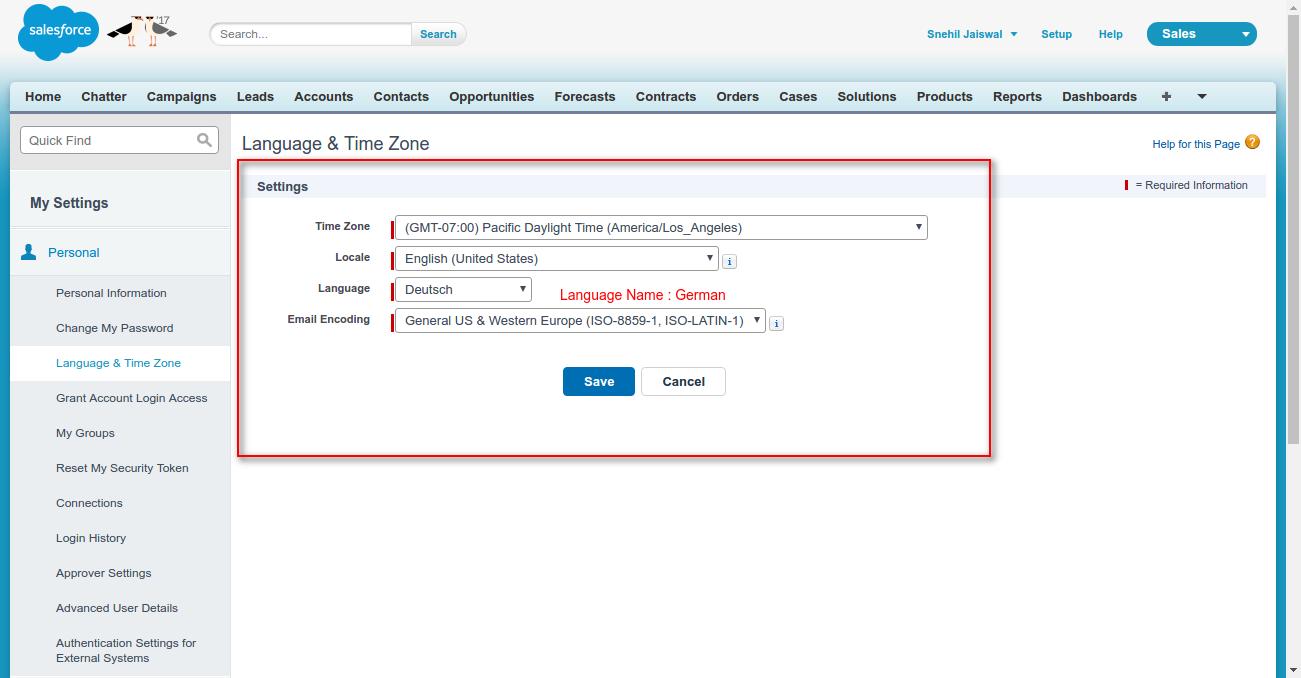The height and width of the screenshot is (678, 1301).
Task: Switch to the Opportunities tab
Action: (x=491, y=96)
